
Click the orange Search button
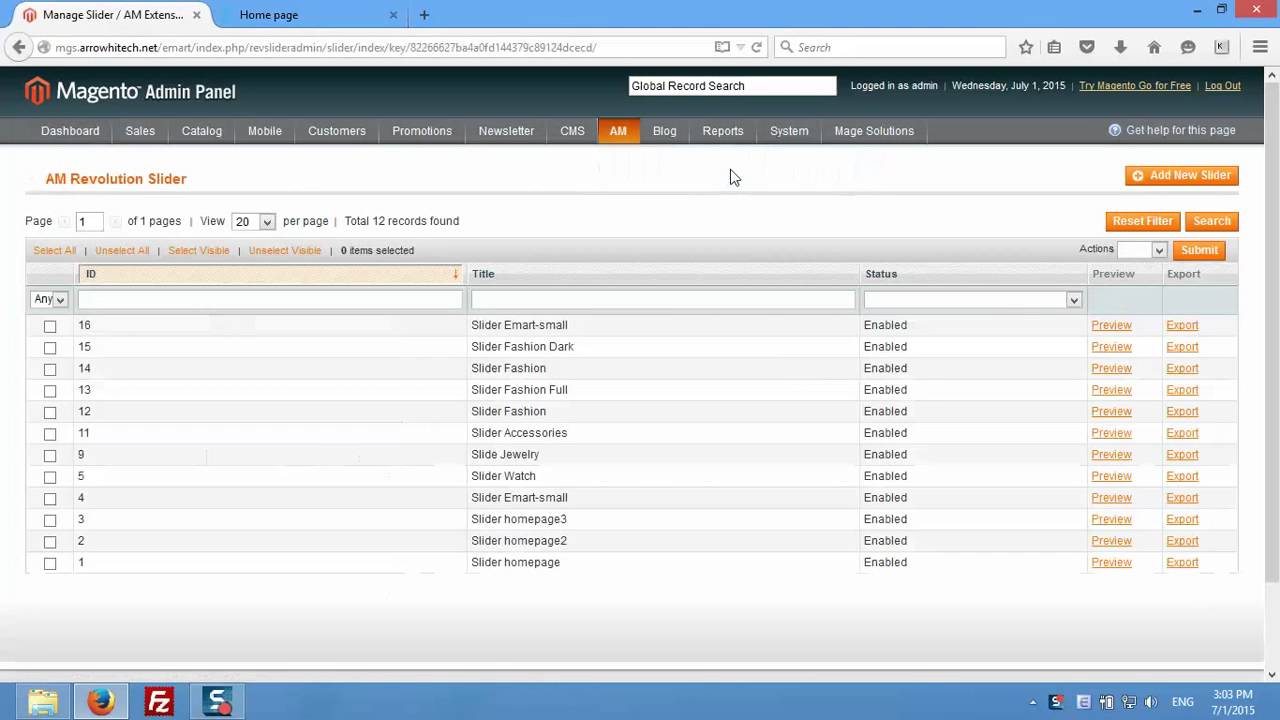tap(1211, 221)
